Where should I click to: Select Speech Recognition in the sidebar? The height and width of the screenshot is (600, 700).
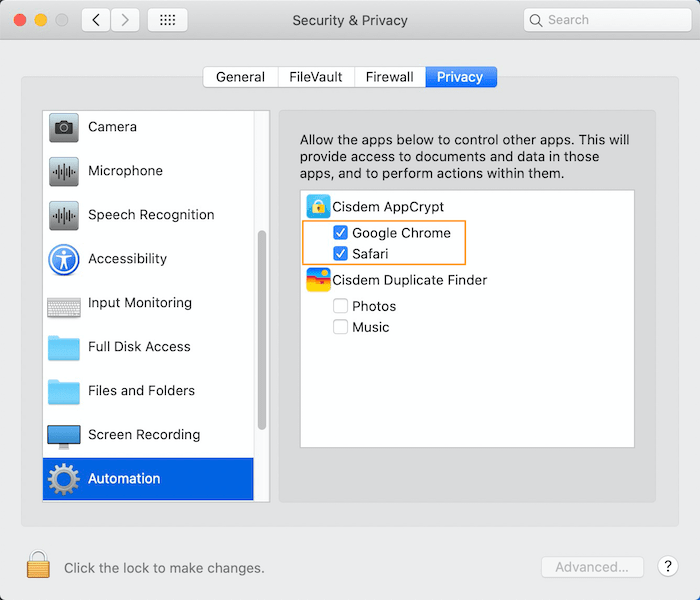[x=151, y=215]
